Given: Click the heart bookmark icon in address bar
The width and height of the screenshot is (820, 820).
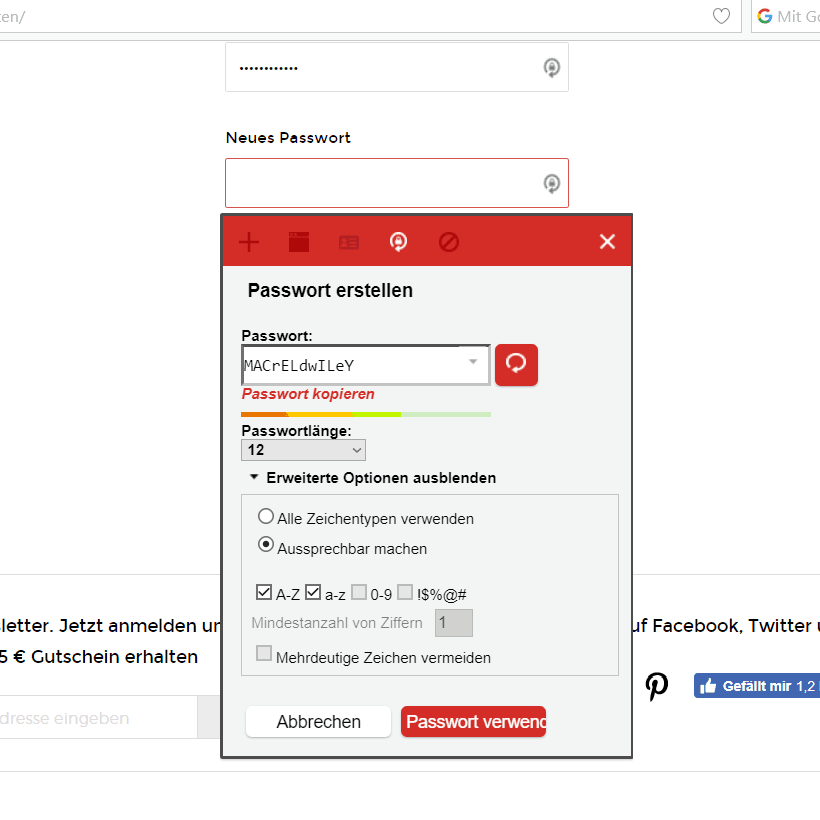Looking at the screenshot, I should click(x=721, y=16).
